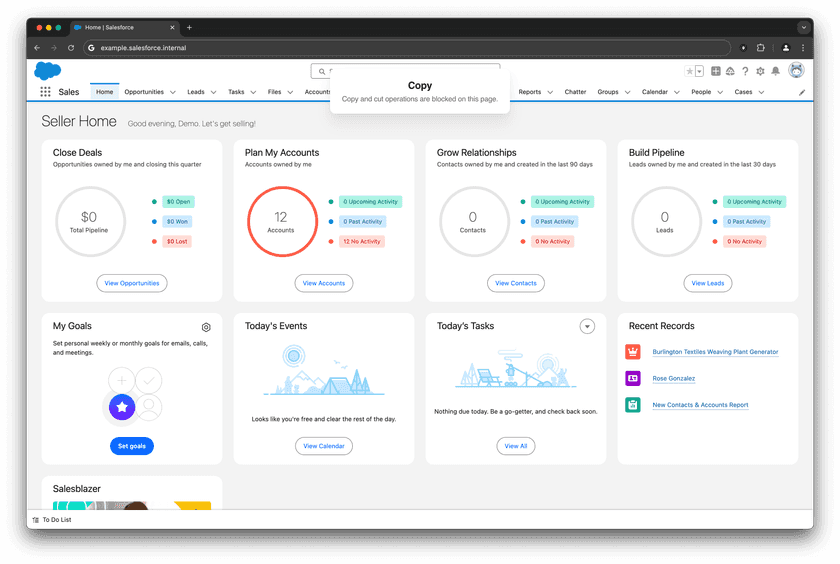Open the user avatar profile menu

[796, 71]
